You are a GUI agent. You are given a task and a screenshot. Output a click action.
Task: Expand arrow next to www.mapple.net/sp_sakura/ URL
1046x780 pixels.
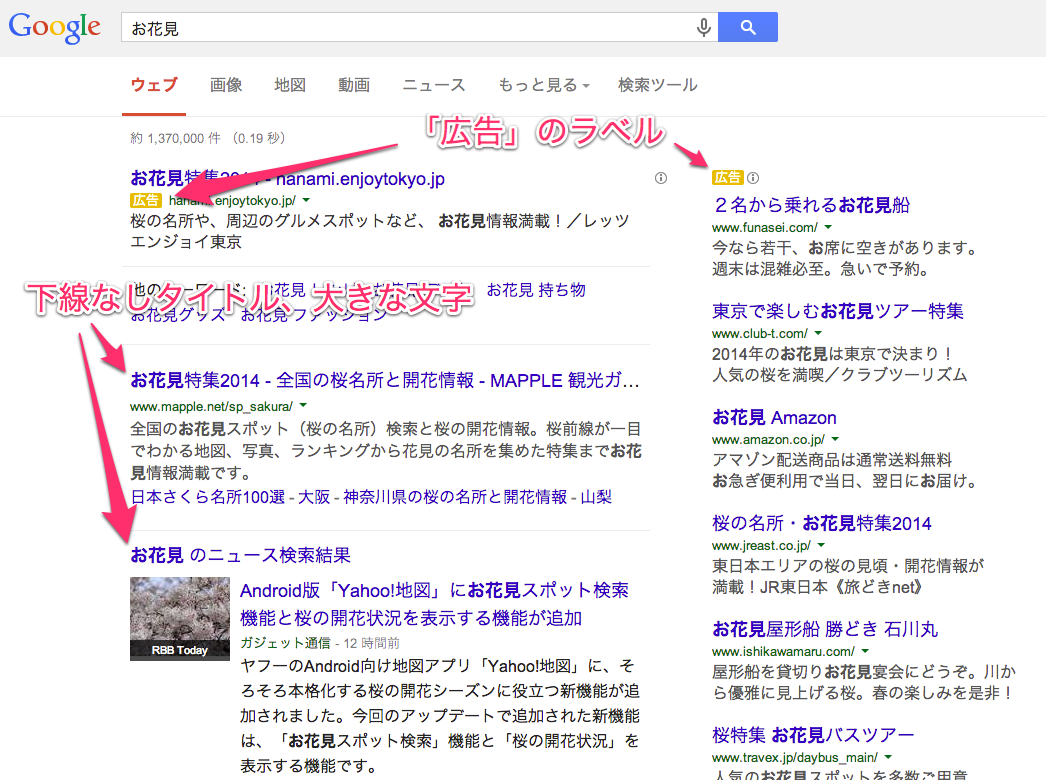pos(304,405)
